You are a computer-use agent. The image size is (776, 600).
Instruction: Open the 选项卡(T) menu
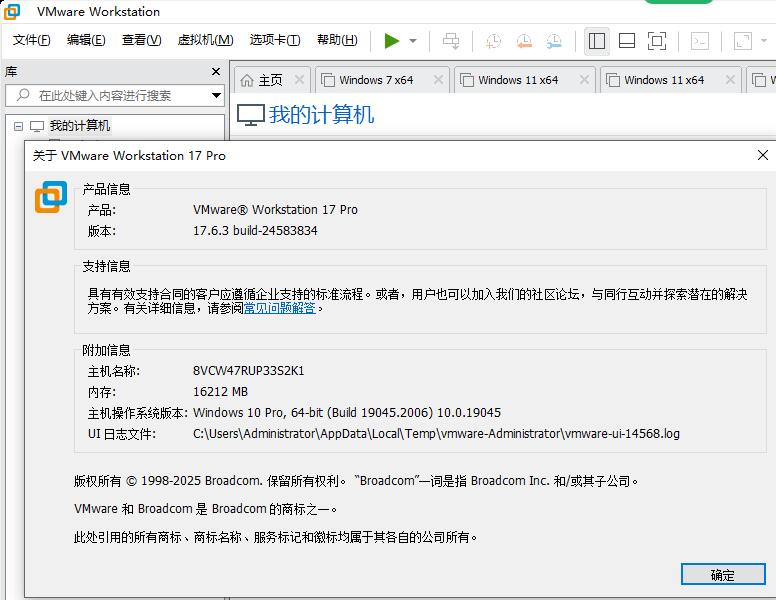(x=275, y=40)
